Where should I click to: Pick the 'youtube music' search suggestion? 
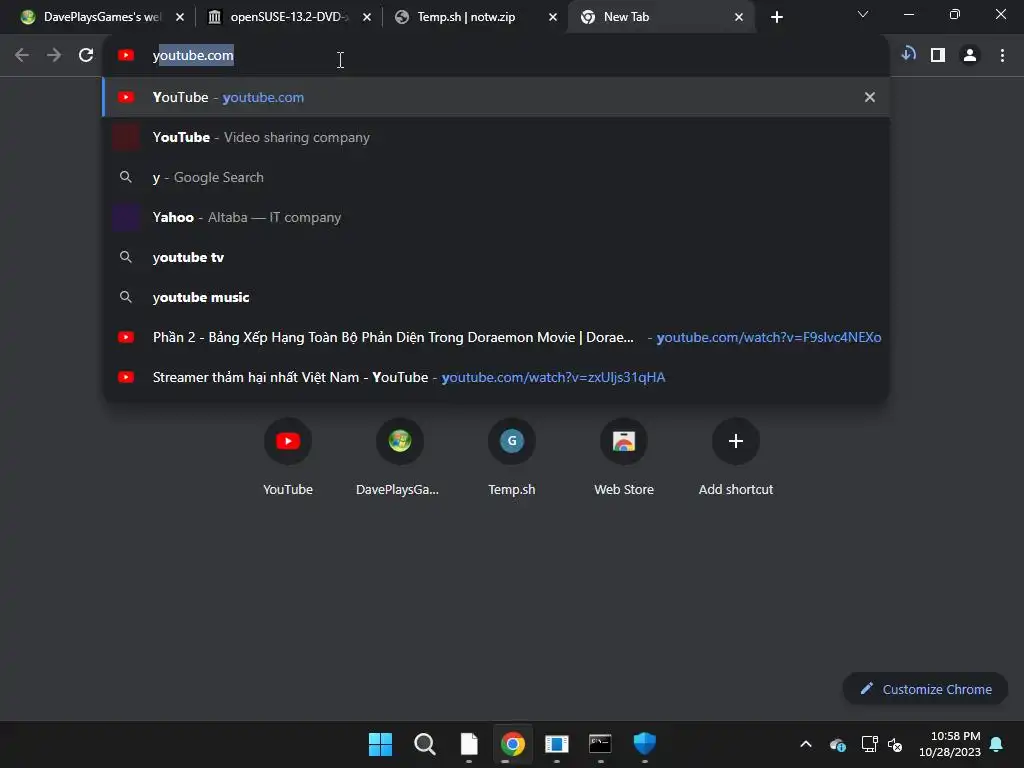click(x=496, y=297)
